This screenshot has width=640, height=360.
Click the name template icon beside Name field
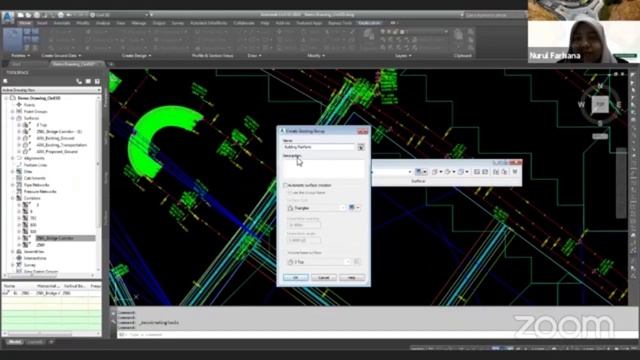(361, 147)
